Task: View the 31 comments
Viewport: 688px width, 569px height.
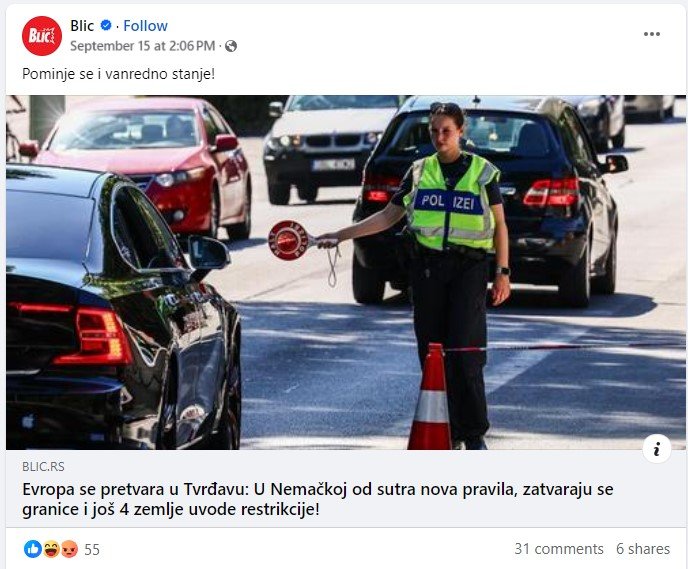Action: tap(559, 549)
